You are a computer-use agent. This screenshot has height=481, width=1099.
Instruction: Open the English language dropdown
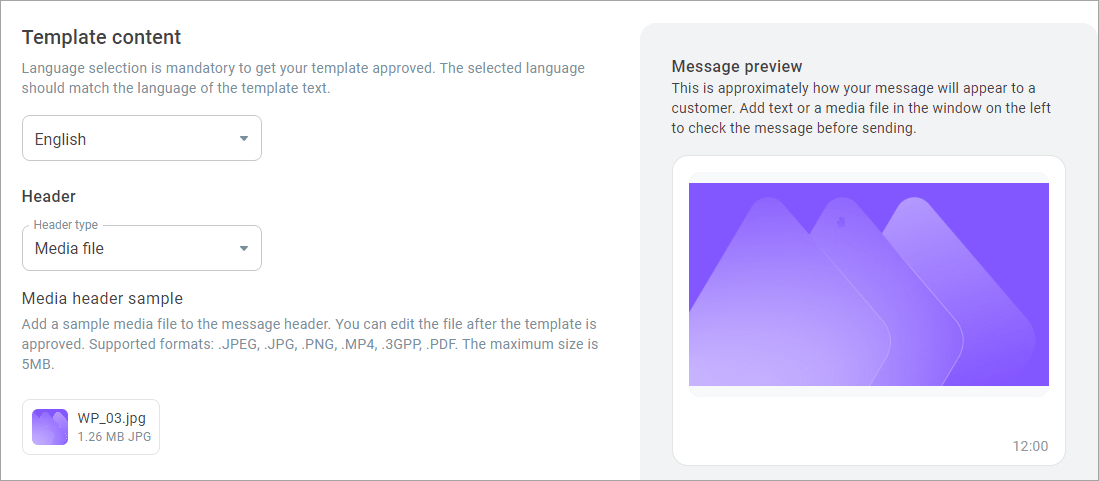142,138
